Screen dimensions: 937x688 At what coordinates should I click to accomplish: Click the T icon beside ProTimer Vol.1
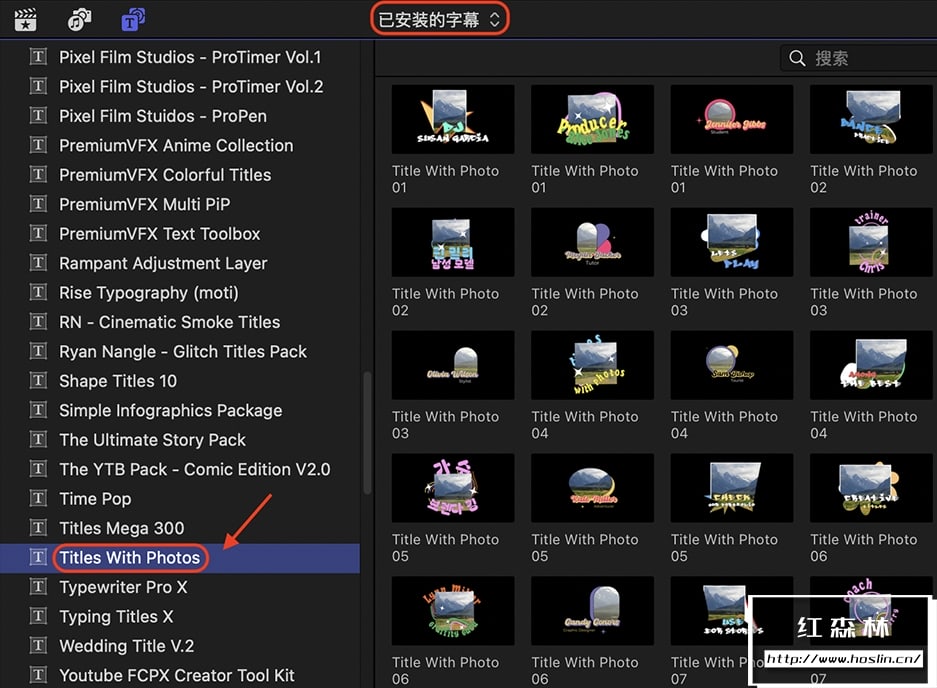(x=38, y=57)
